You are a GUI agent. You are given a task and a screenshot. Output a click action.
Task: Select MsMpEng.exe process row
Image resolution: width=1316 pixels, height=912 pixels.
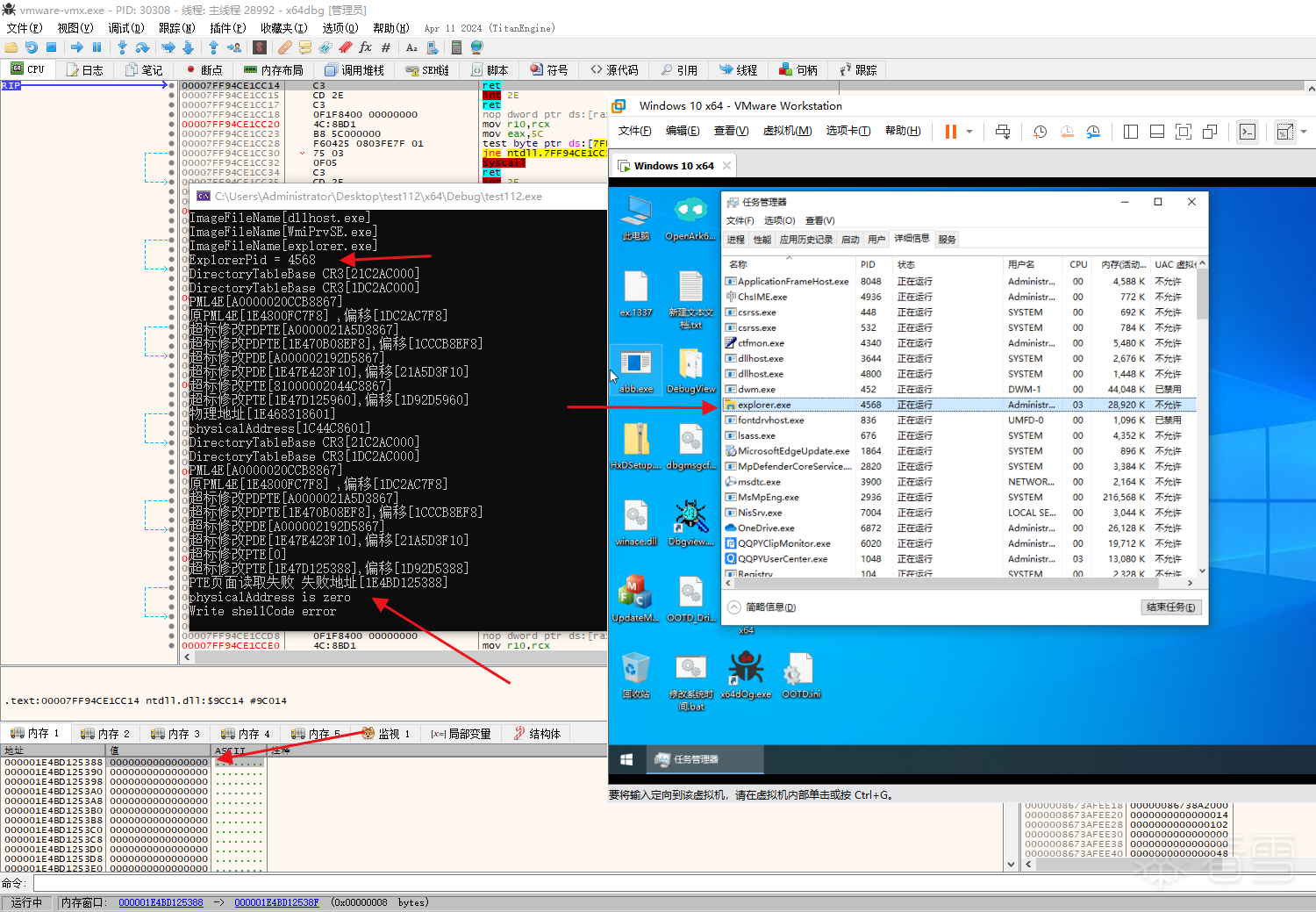(960, 498)
